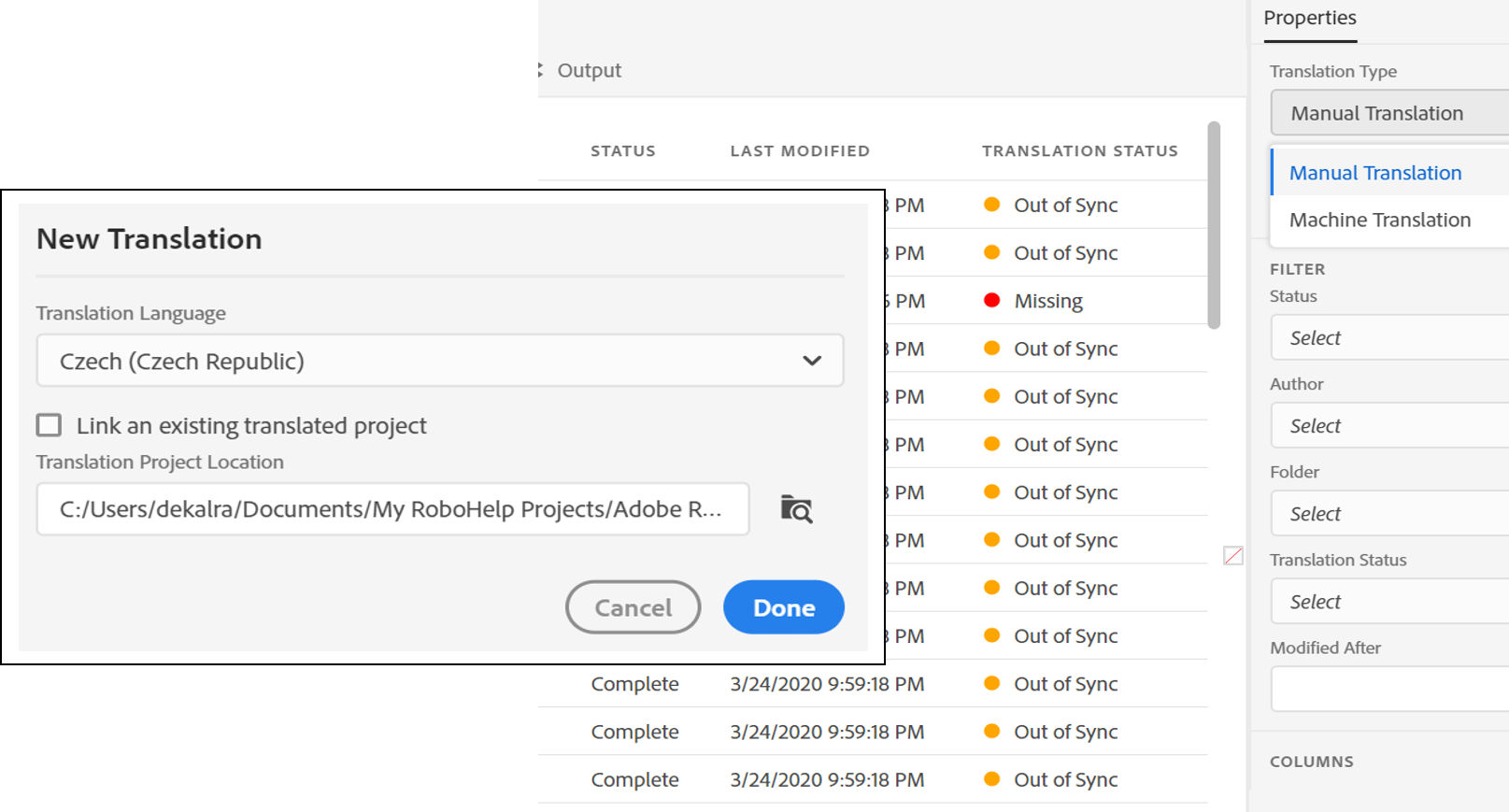Click the table's vertical scrollbar thumb
The image size is (1509, 812).
pyautogui.click(x=1214, y=224)
